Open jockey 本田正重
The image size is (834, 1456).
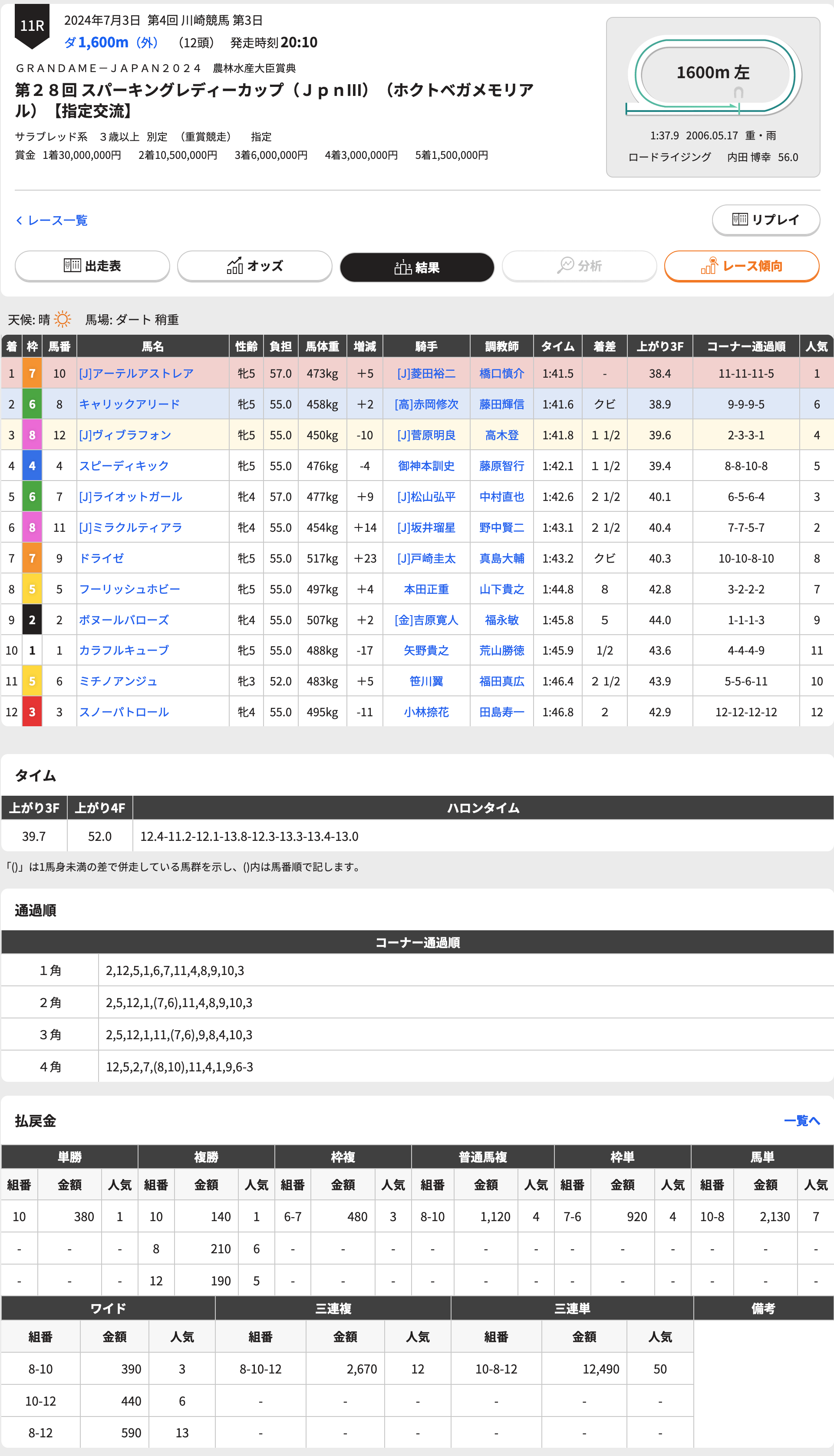click(x=426, y=590)
